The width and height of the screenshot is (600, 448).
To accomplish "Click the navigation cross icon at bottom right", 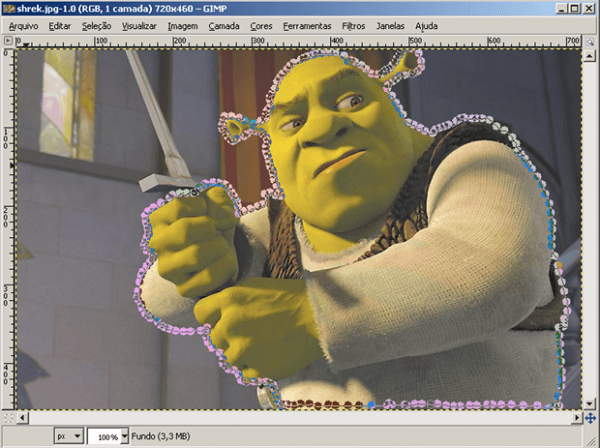I will click(x=590, y=418).
